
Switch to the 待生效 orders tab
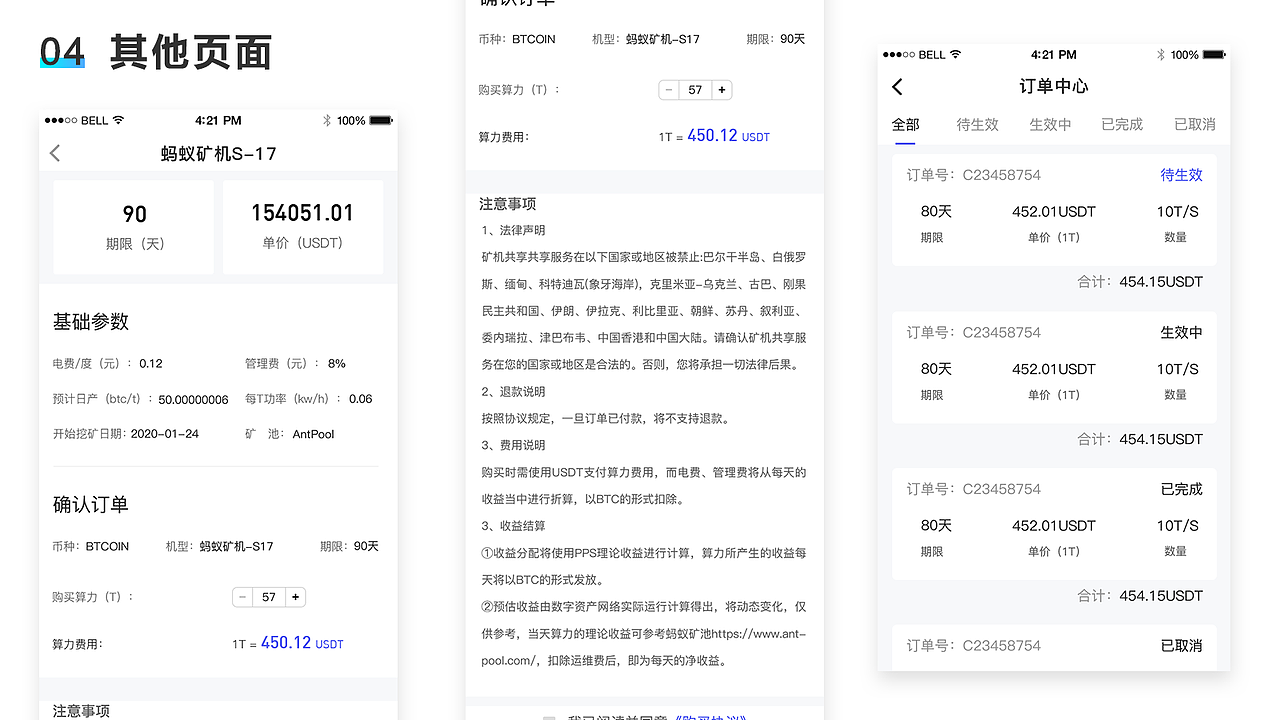click(x=977, y=124)
